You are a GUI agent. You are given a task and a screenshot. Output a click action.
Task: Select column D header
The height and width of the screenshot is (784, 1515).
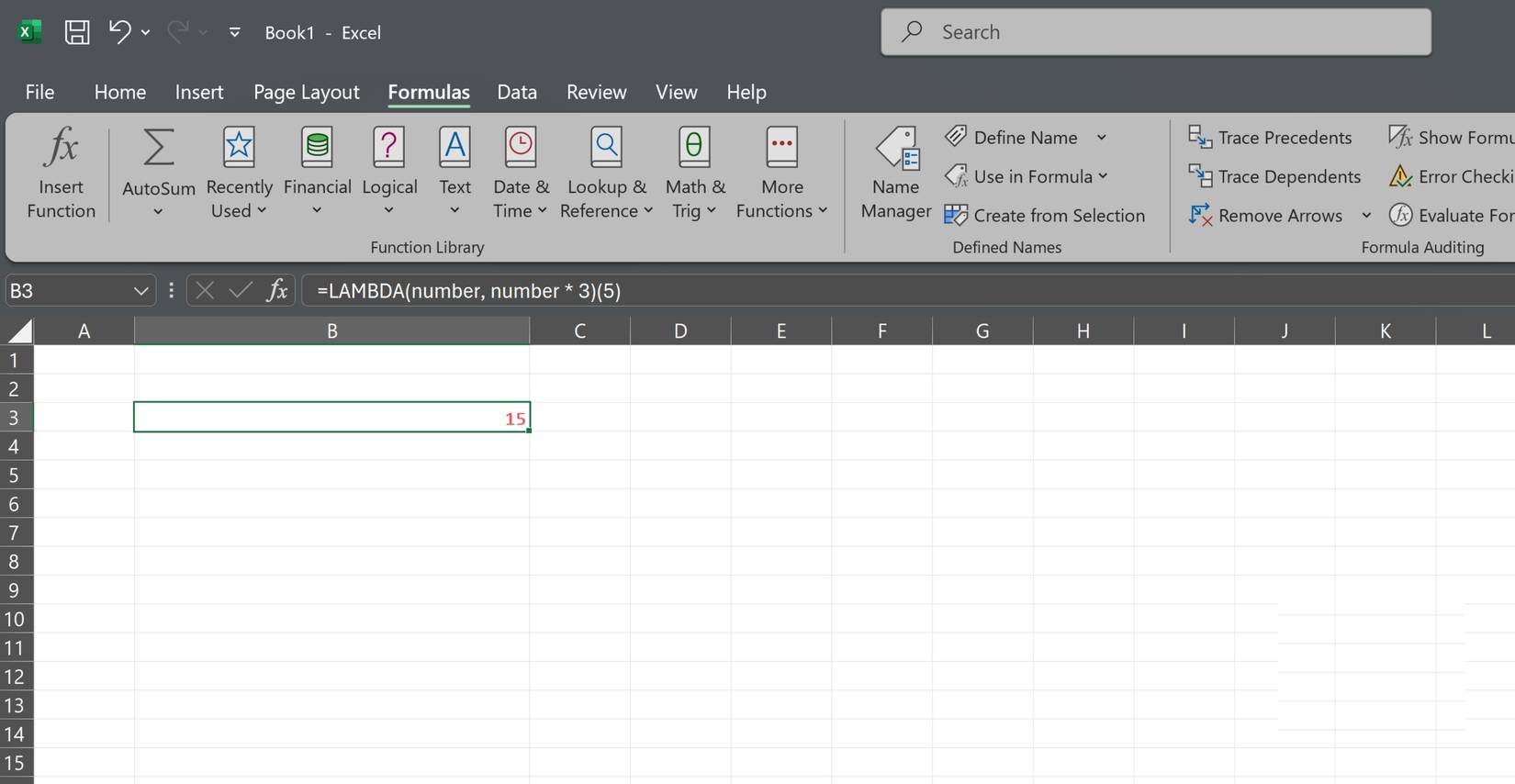pyautogui.click(x=680, y=330)
